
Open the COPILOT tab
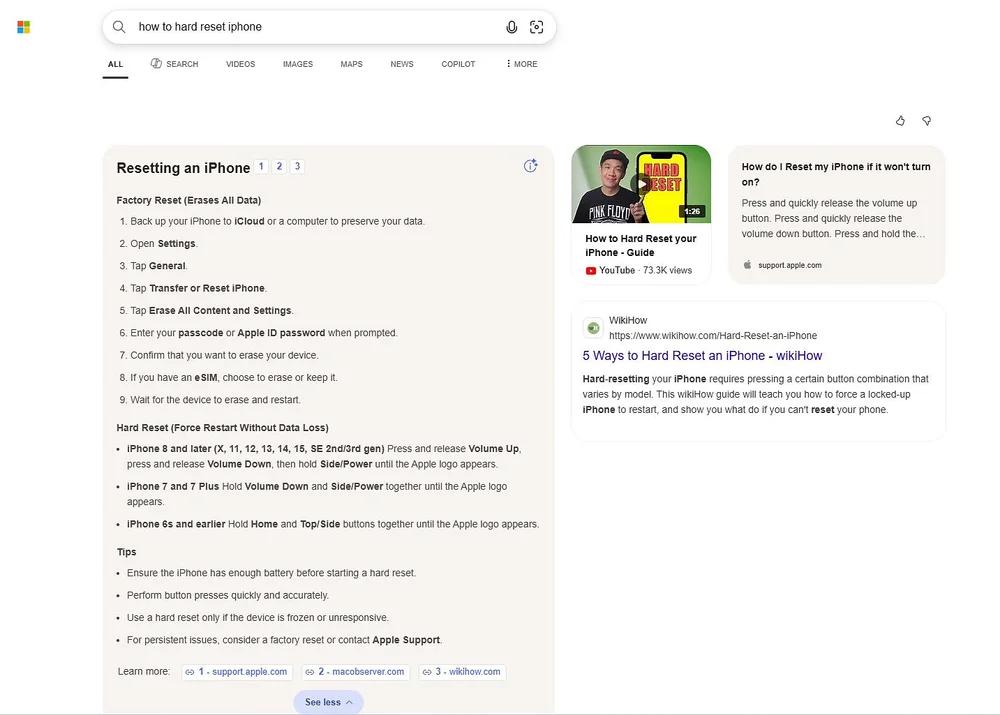pyautogui.click(x=458, y=64)
